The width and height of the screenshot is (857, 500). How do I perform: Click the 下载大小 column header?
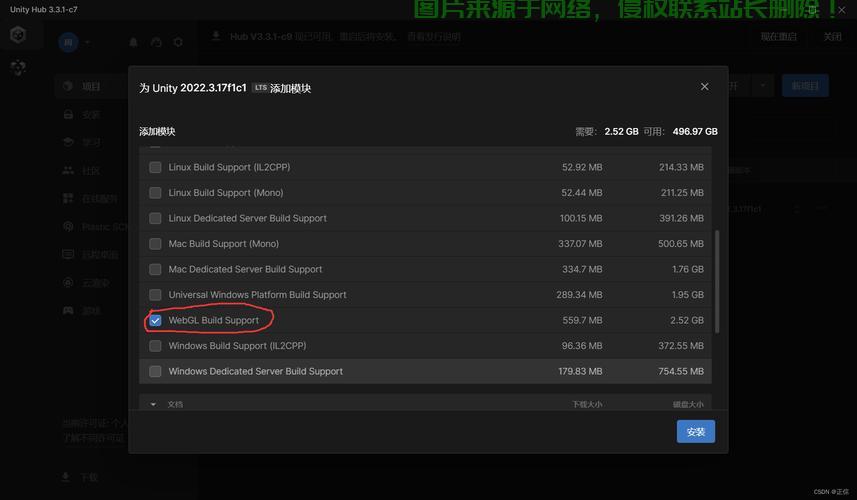point(587,404)
